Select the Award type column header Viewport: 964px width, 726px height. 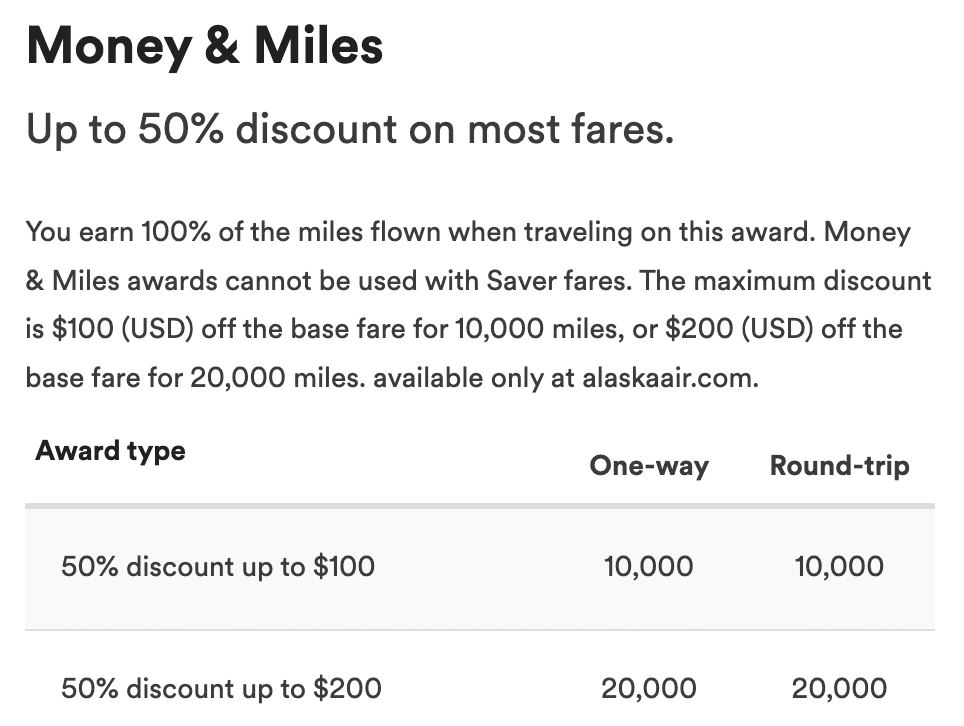[x=110, y=450]
